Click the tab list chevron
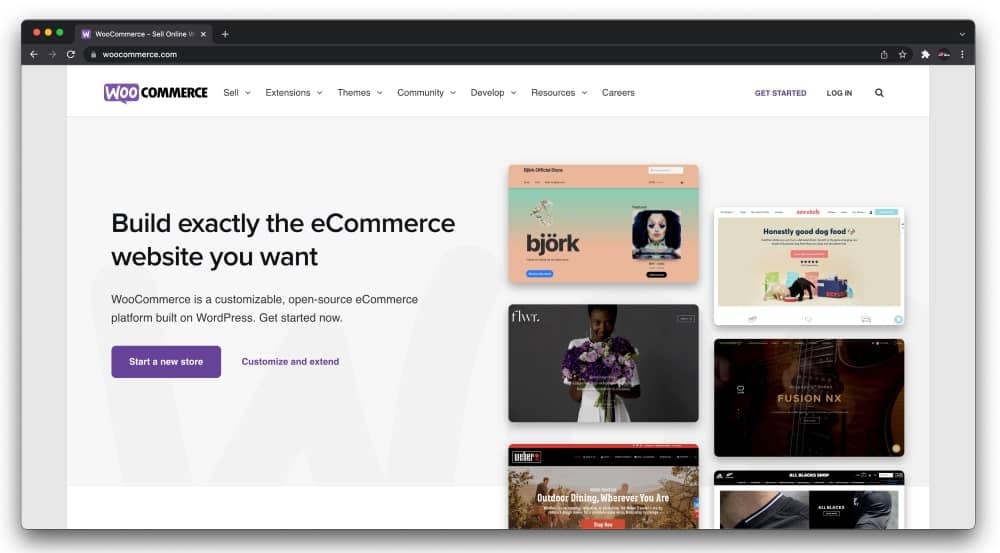1000x553 pixels. pyautogui.click(x=962, y=34)
